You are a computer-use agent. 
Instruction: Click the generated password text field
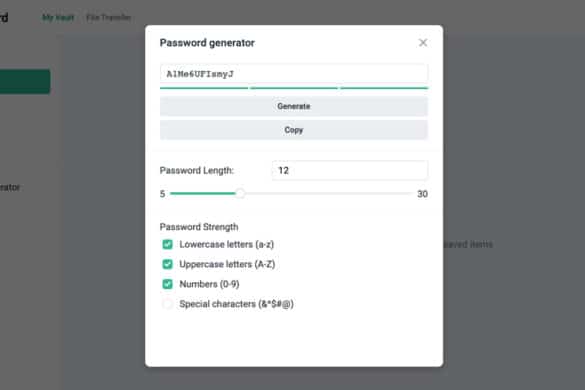pyautogui.click(x=294, y=74)
